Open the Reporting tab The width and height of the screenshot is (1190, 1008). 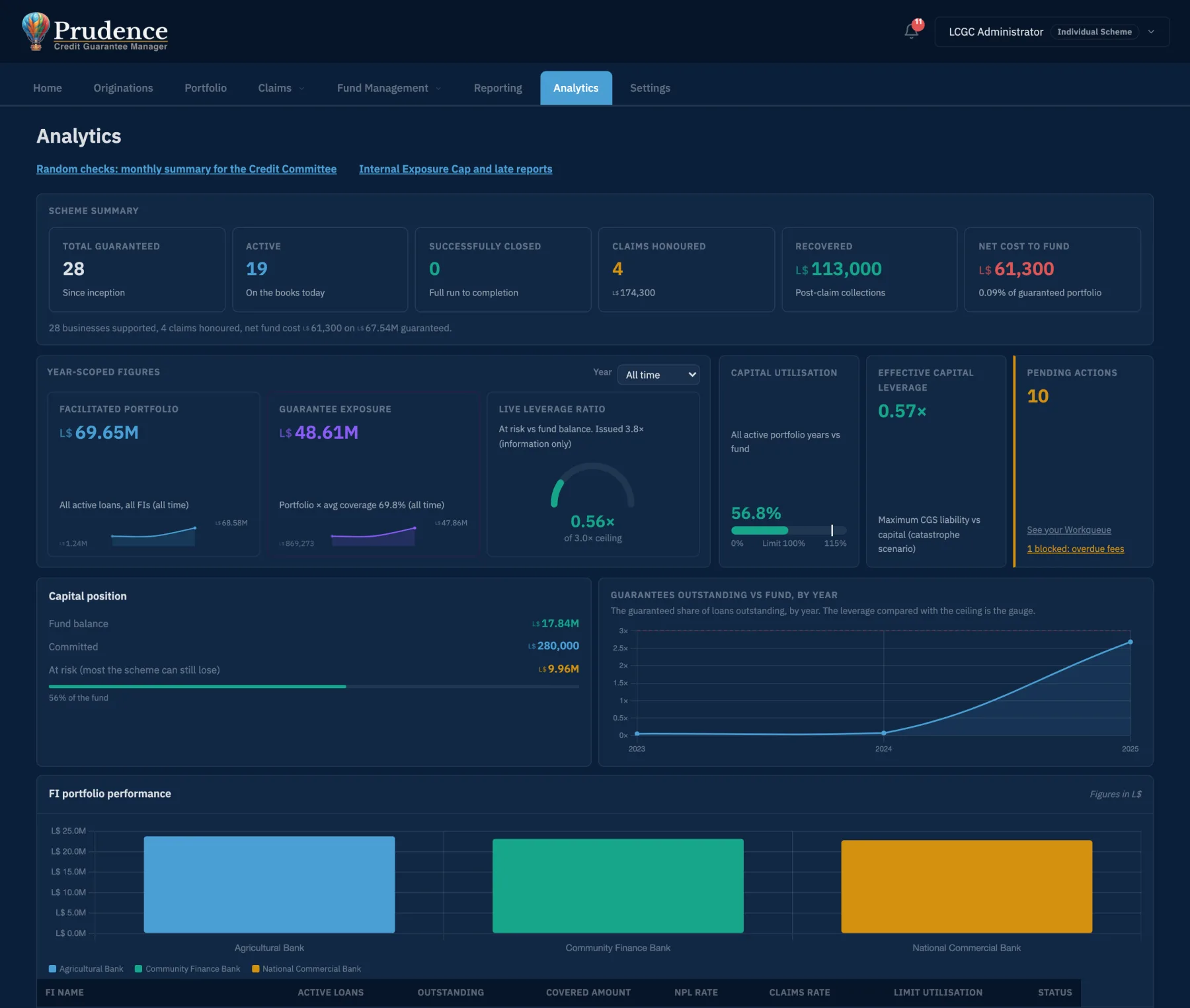point(498,88)
